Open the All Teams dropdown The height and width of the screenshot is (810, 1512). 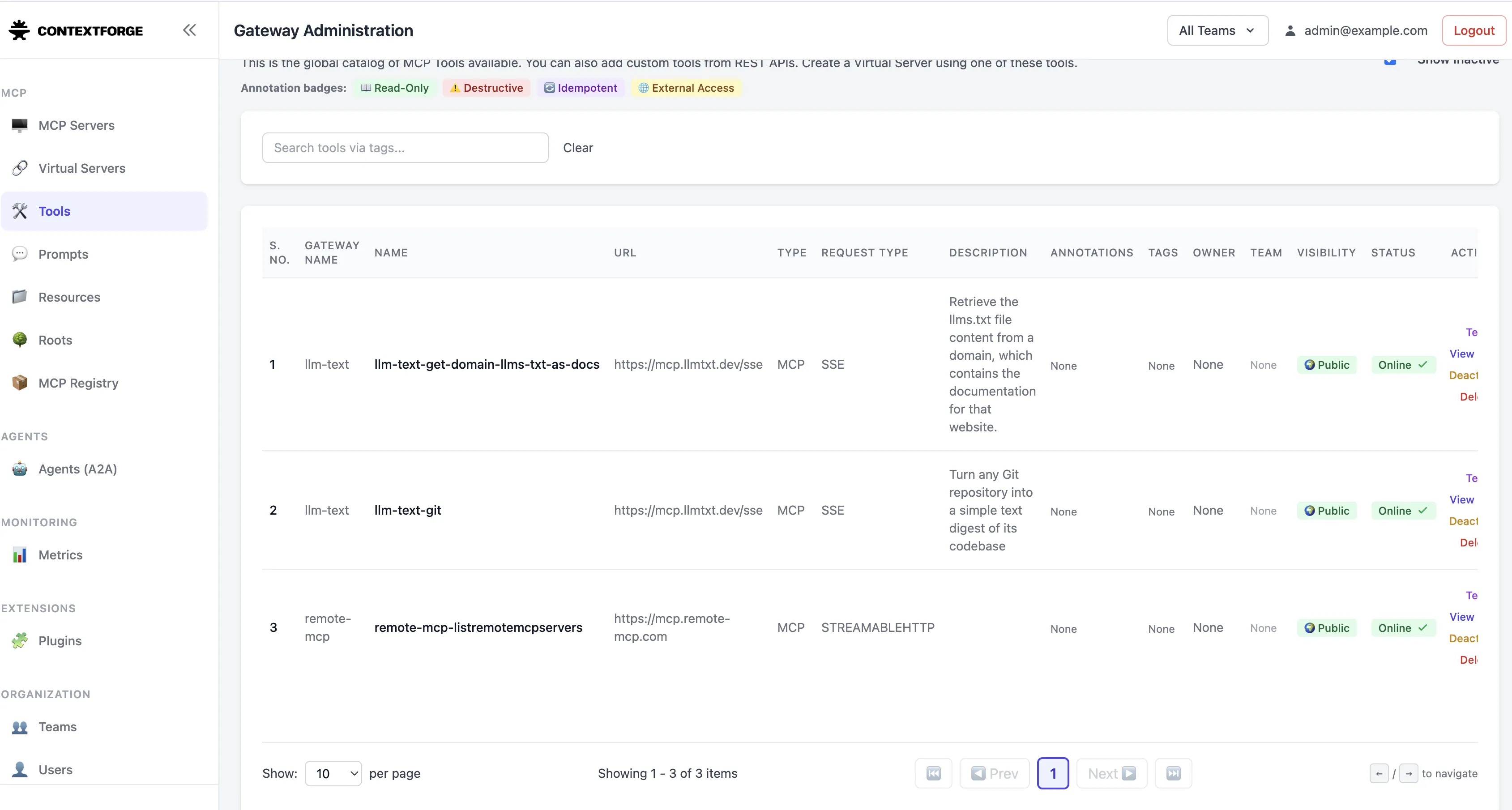click(x=1217, y=30)
